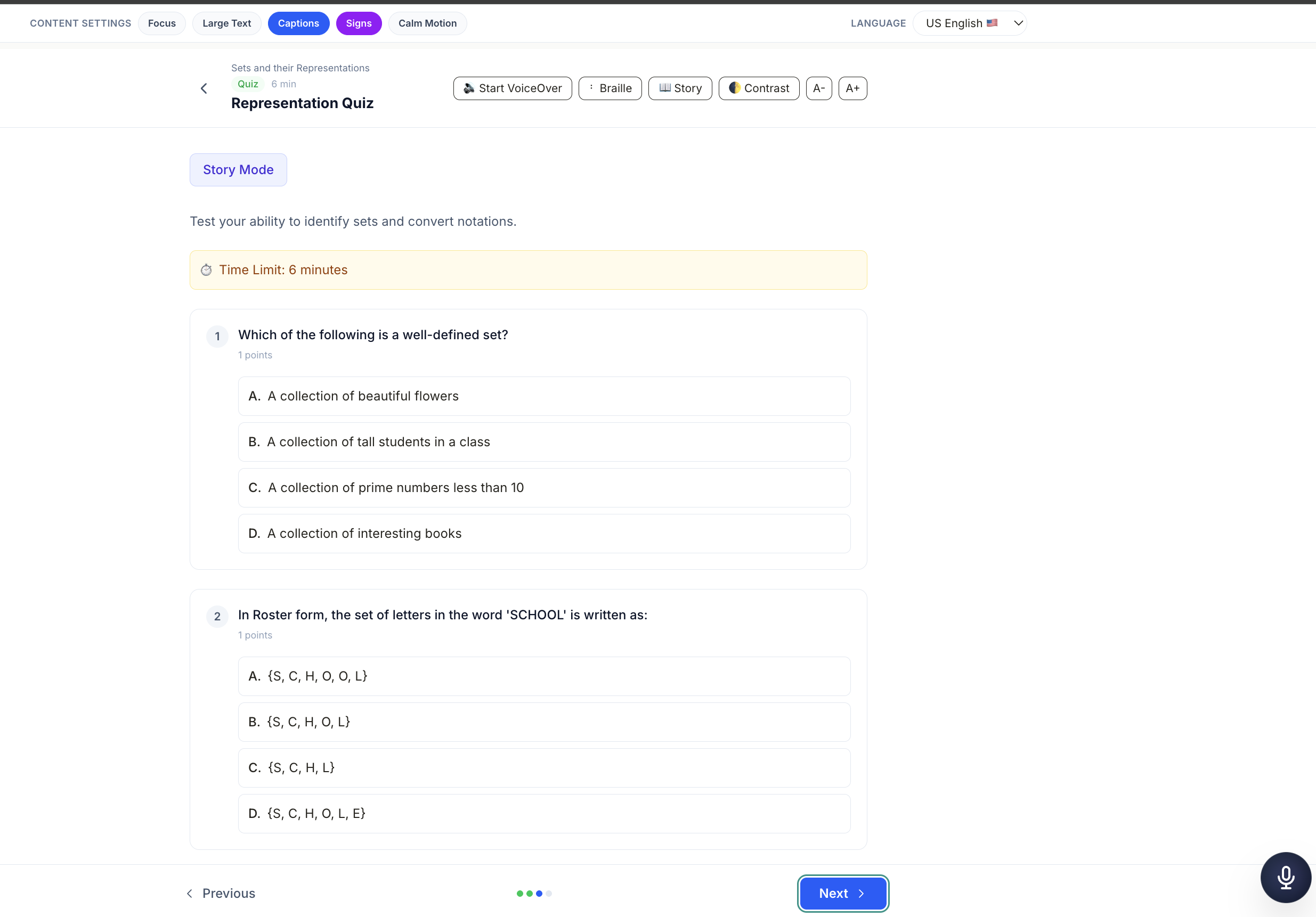Open Braille view
The image size is (1316, 917).
[x=610, y=88]
